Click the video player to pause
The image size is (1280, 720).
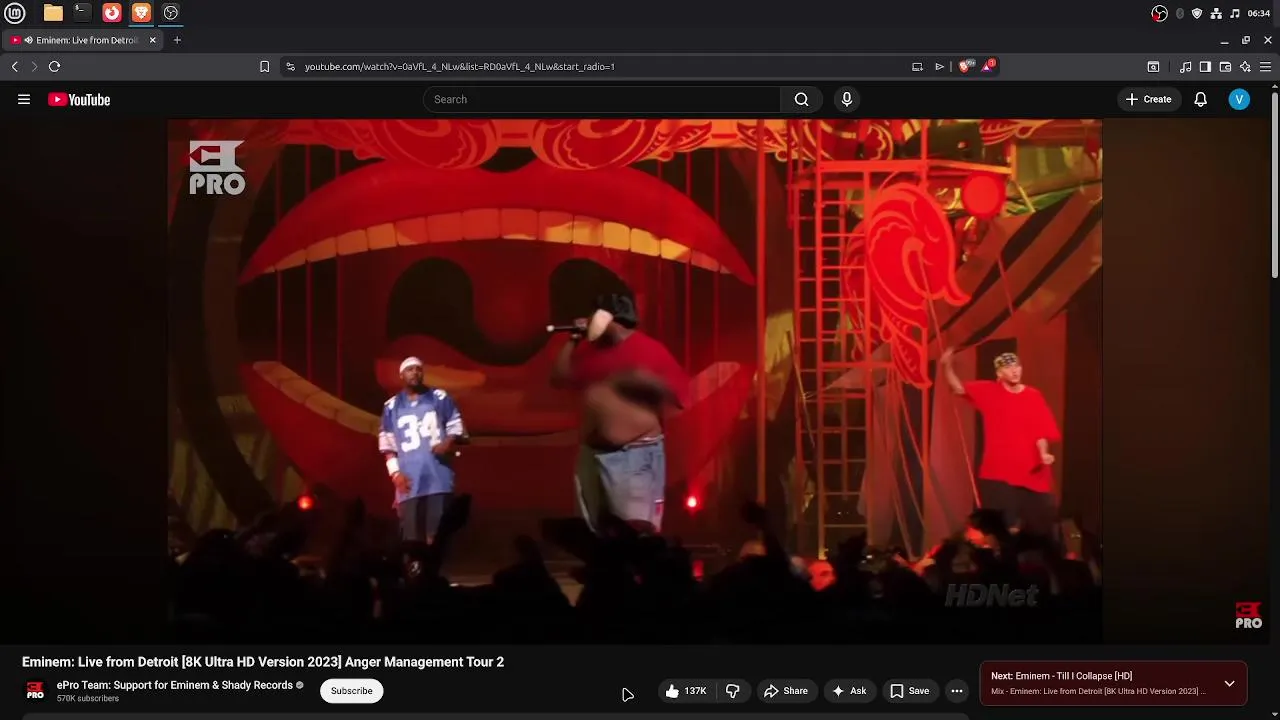coord(635,380)
